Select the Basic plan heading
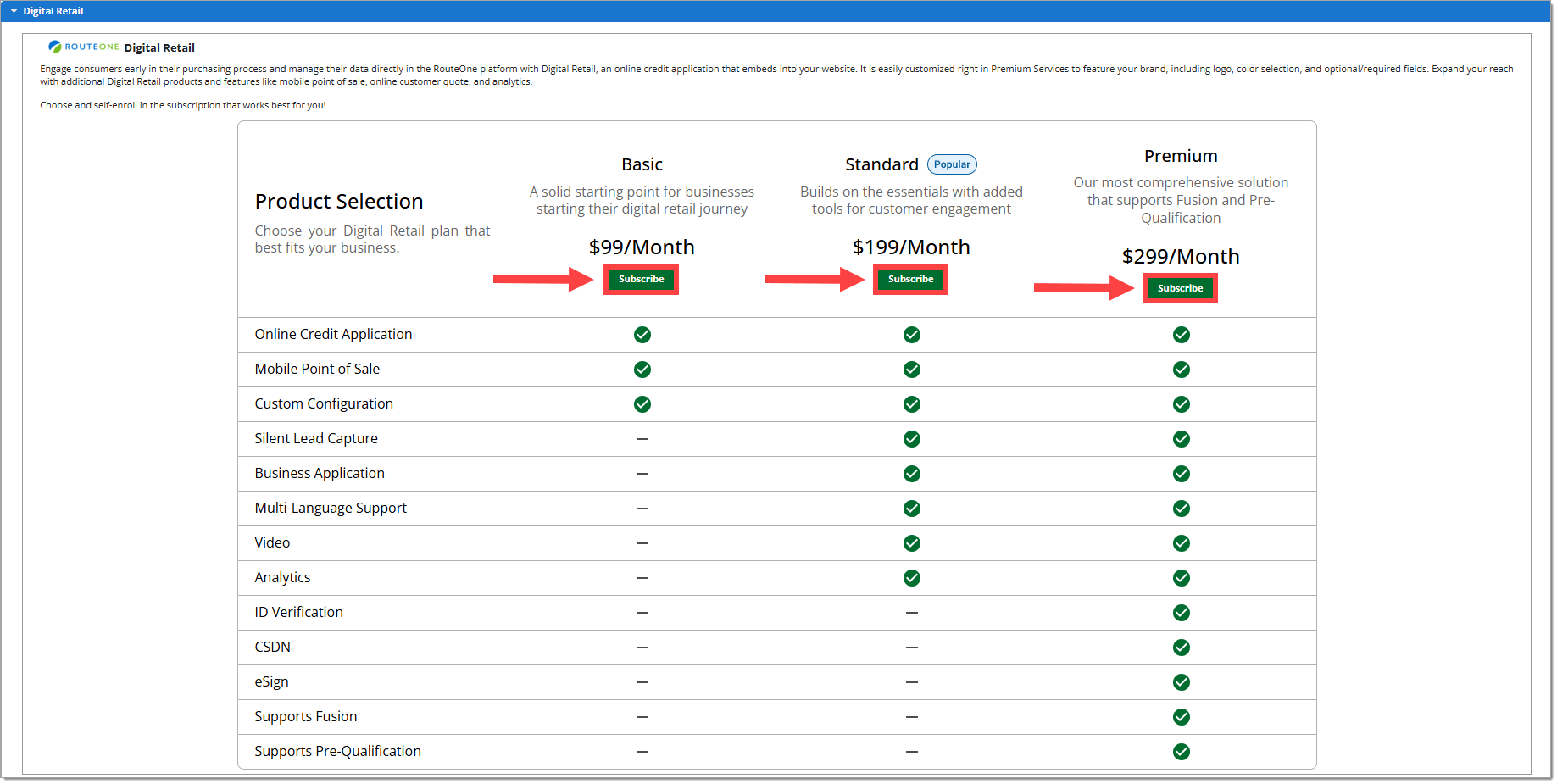Image resolution: width=1557 pixels, height=784 pixels. [x=642, y=164]
